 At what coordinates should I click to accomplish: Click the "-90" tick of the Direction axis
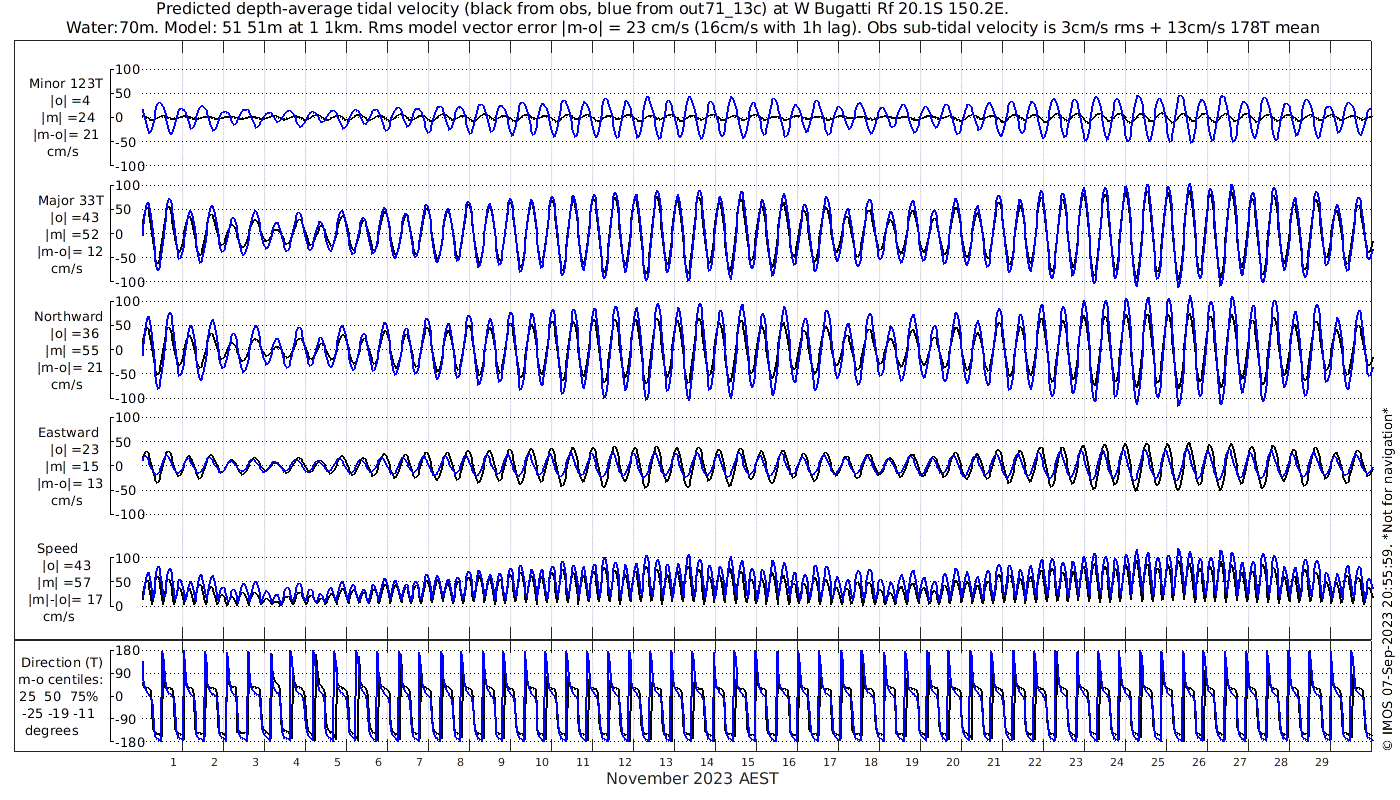point(127,719)
